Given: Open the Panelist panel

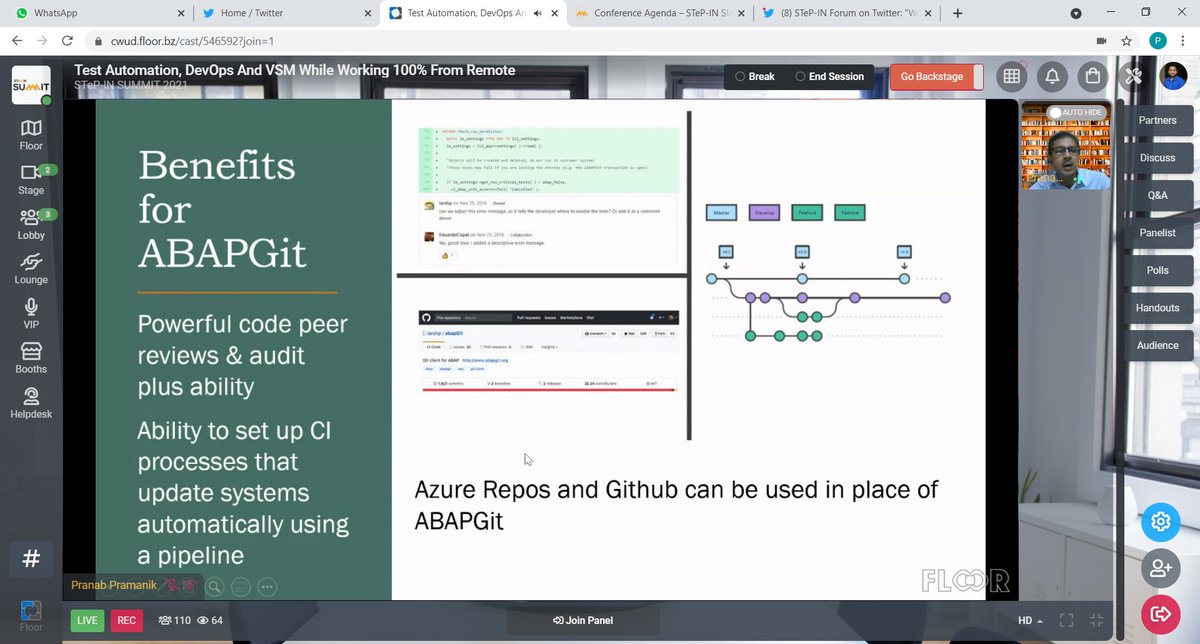Looking at the screenshot, I should (x=1157, y=233).
